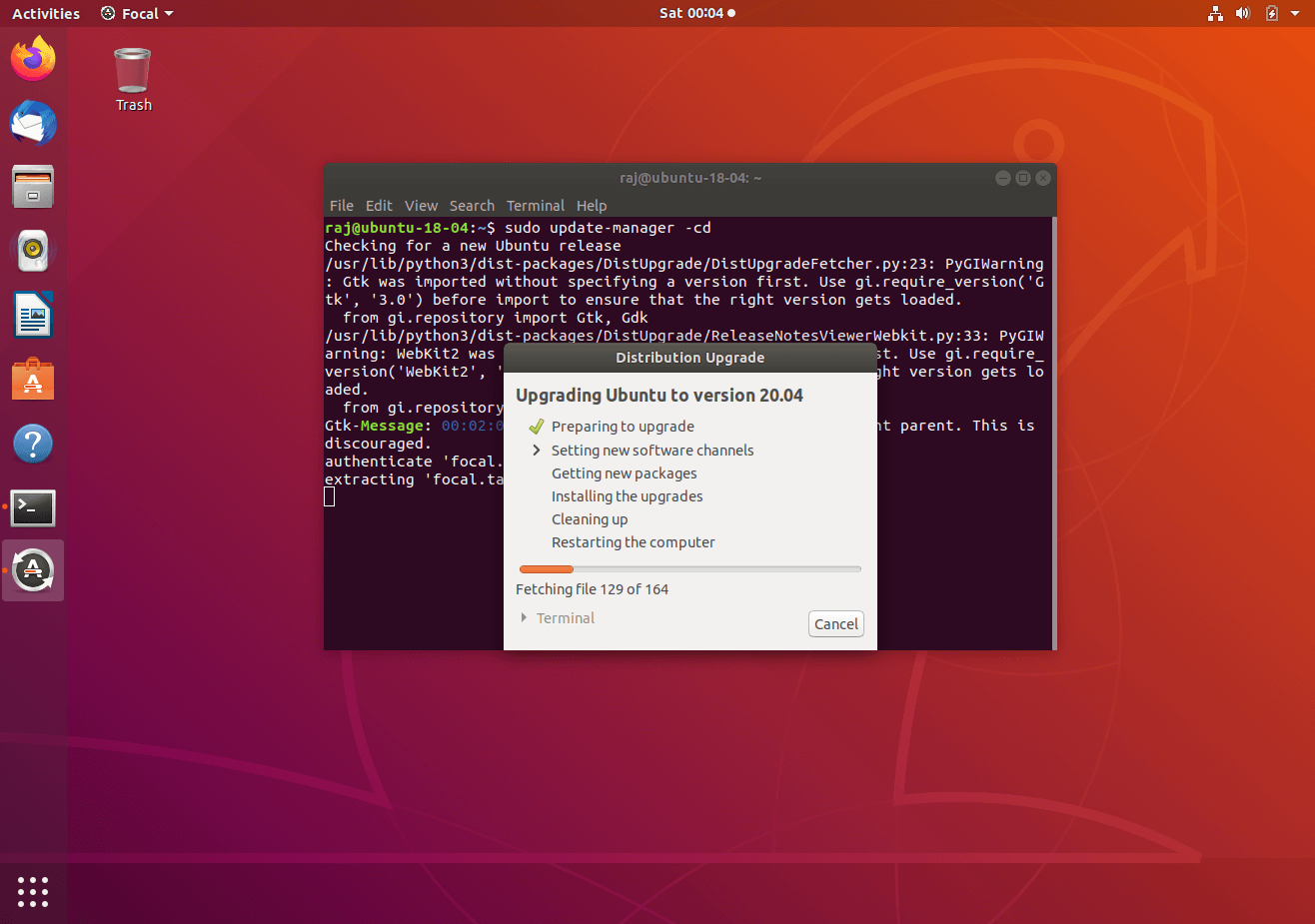Click the network status icon
This screenshot has width=1315, height=924.
pyautogui.click(x=1215, y=13)
